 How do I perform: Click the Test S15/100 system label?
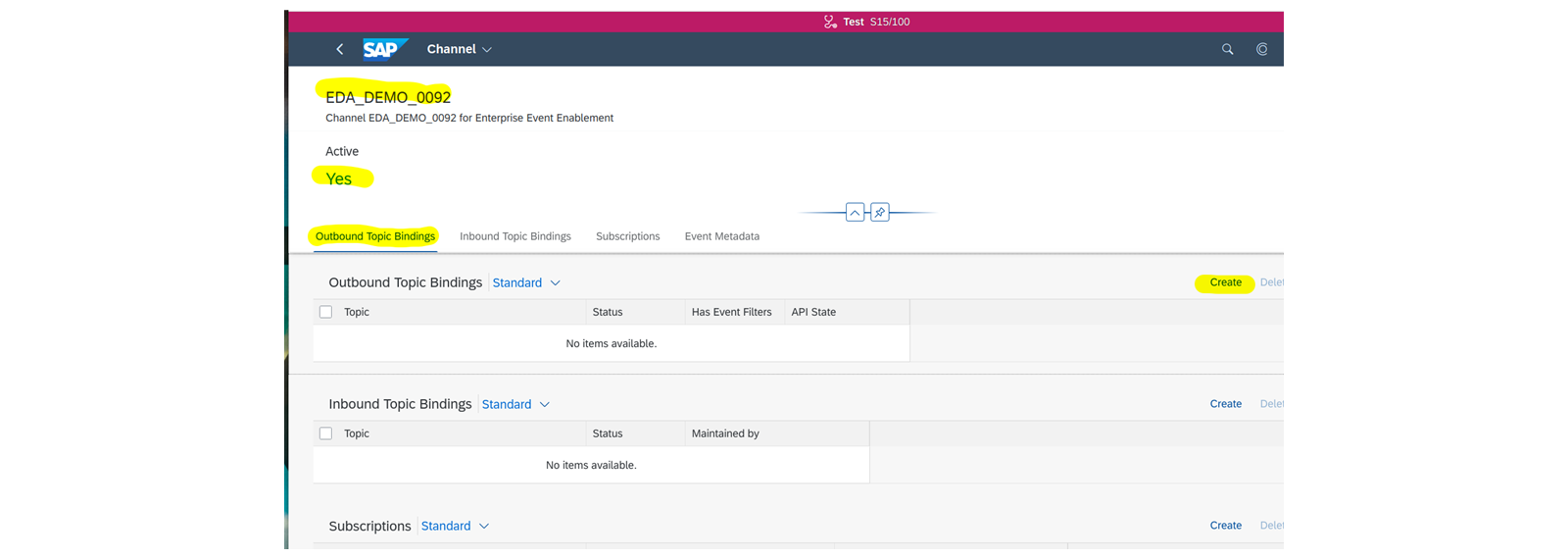point(876,22)
